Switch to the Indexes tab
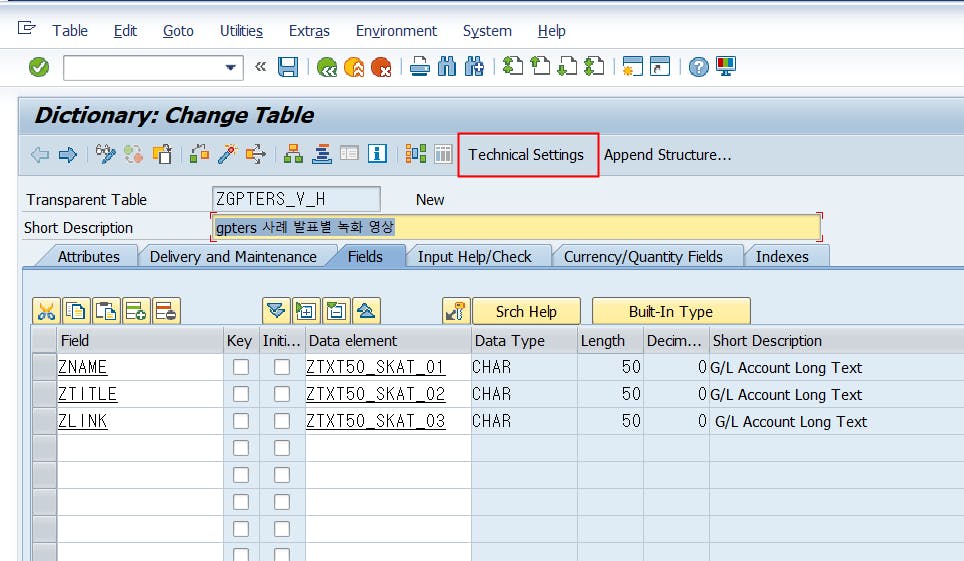The height and width of the screenshot is (561, 964). [x=782, y=257]
